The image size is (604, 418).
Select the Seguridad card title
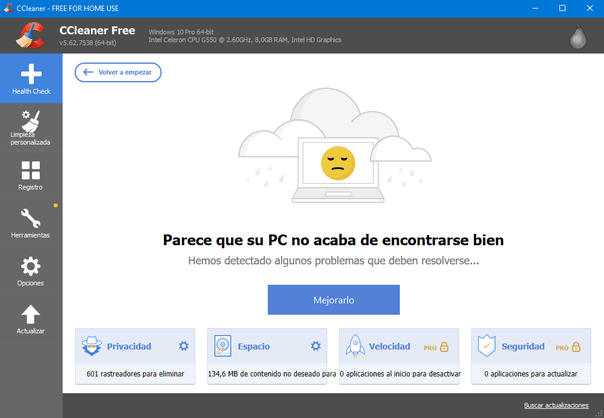point(523,346)
